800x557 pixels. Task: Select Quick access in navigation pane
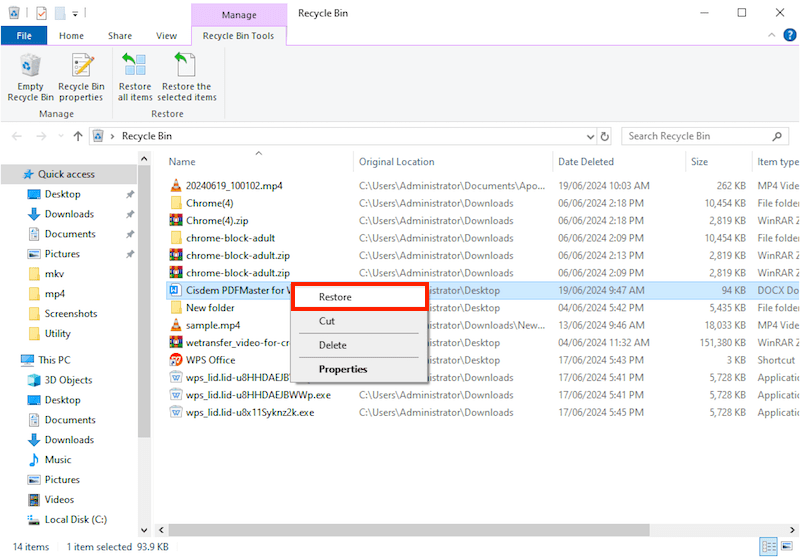(69, 174)
